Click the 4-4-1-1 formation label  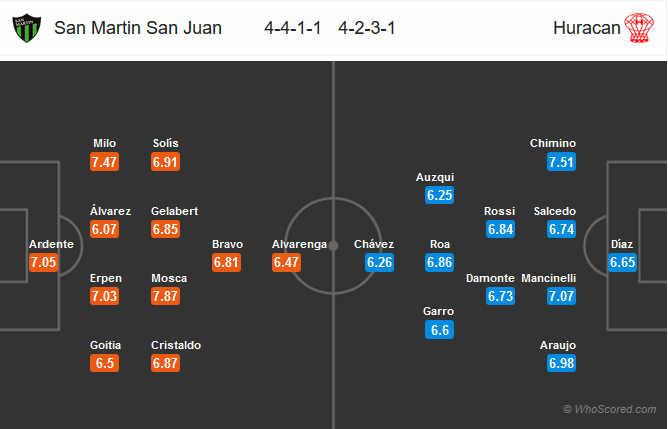tap(293, 28)
